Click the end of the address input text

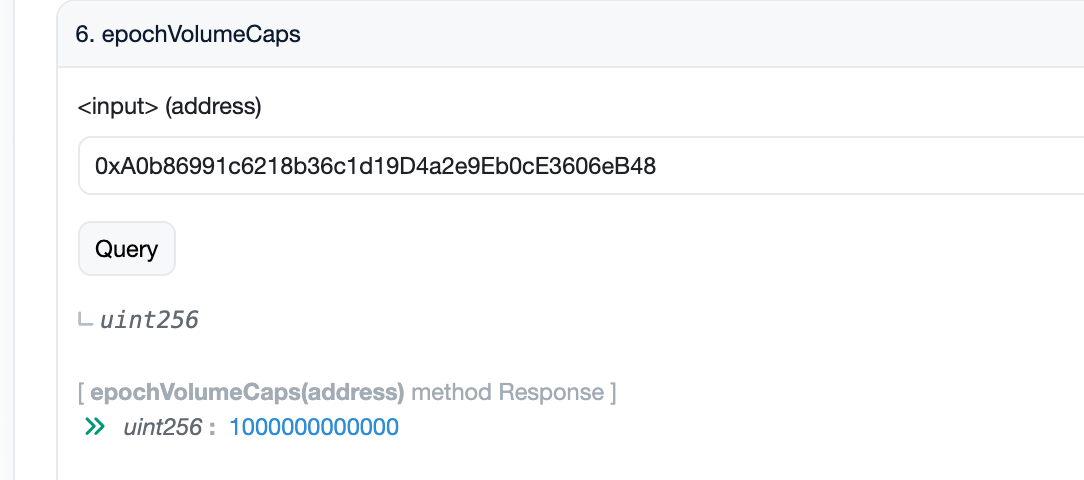coord(656,166)
